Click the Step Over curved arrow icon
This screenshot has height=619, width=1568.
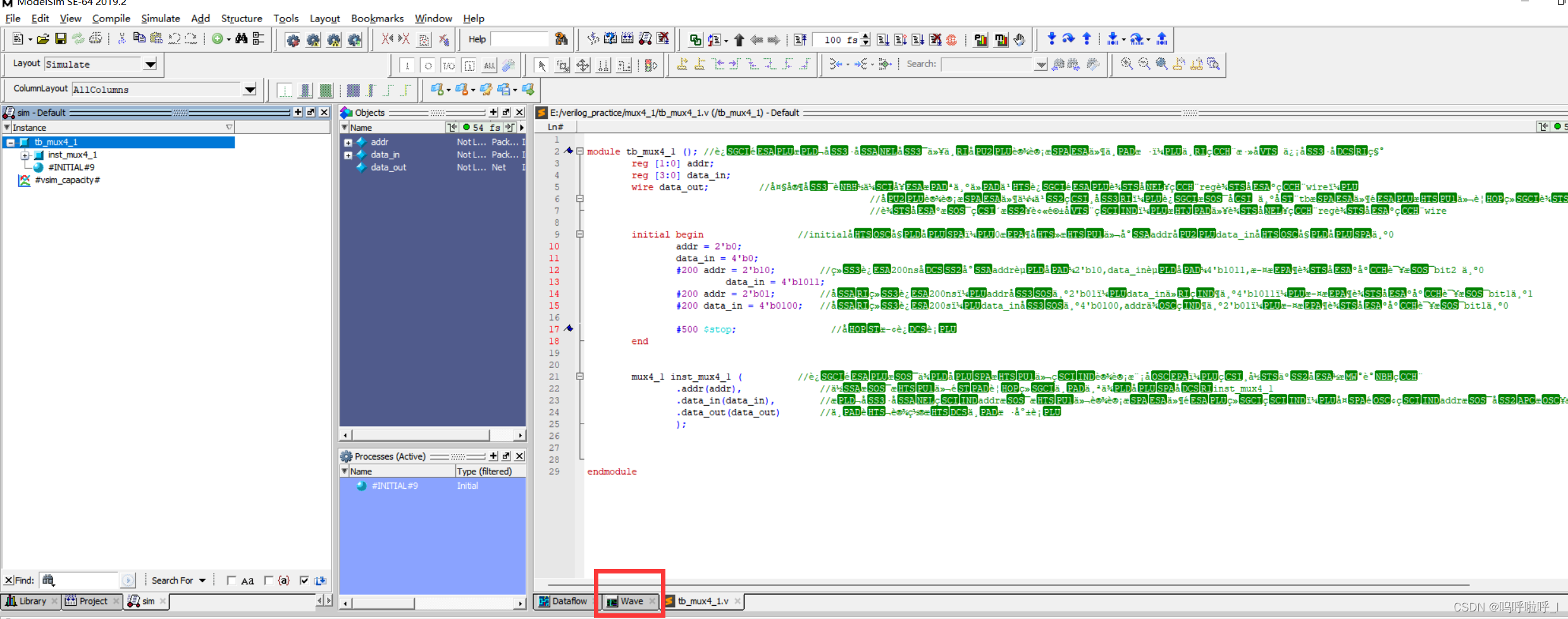[x=1068, y=39]
